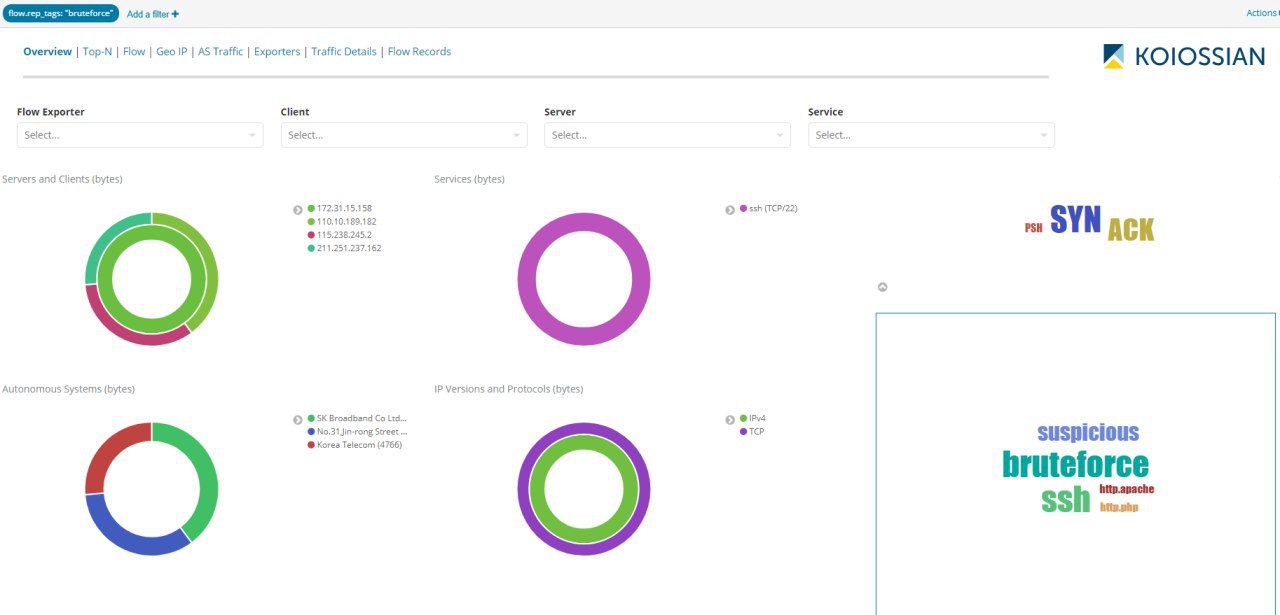
Task: Open the Service select dropdown
Action: point(931,135)
